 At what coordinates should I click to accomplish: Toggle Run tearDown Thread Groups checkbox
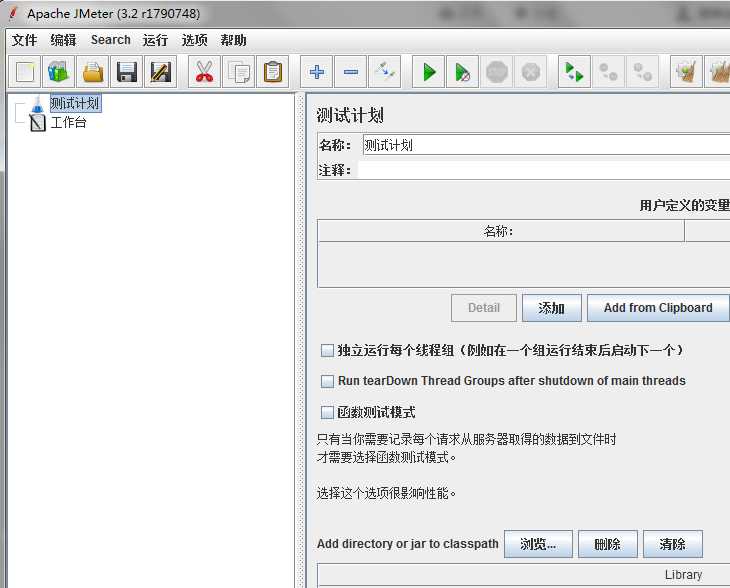coord(327,381)
